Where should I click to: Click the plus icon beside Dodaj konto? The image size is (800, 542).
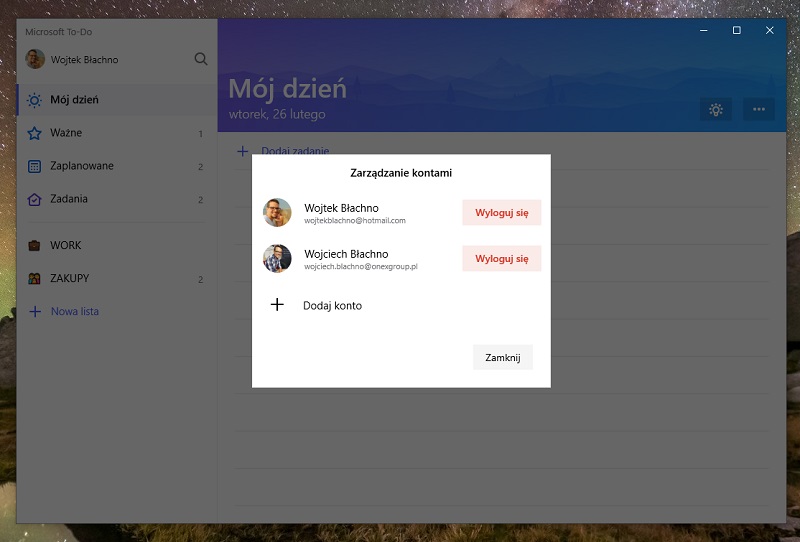tap(277, 305)
